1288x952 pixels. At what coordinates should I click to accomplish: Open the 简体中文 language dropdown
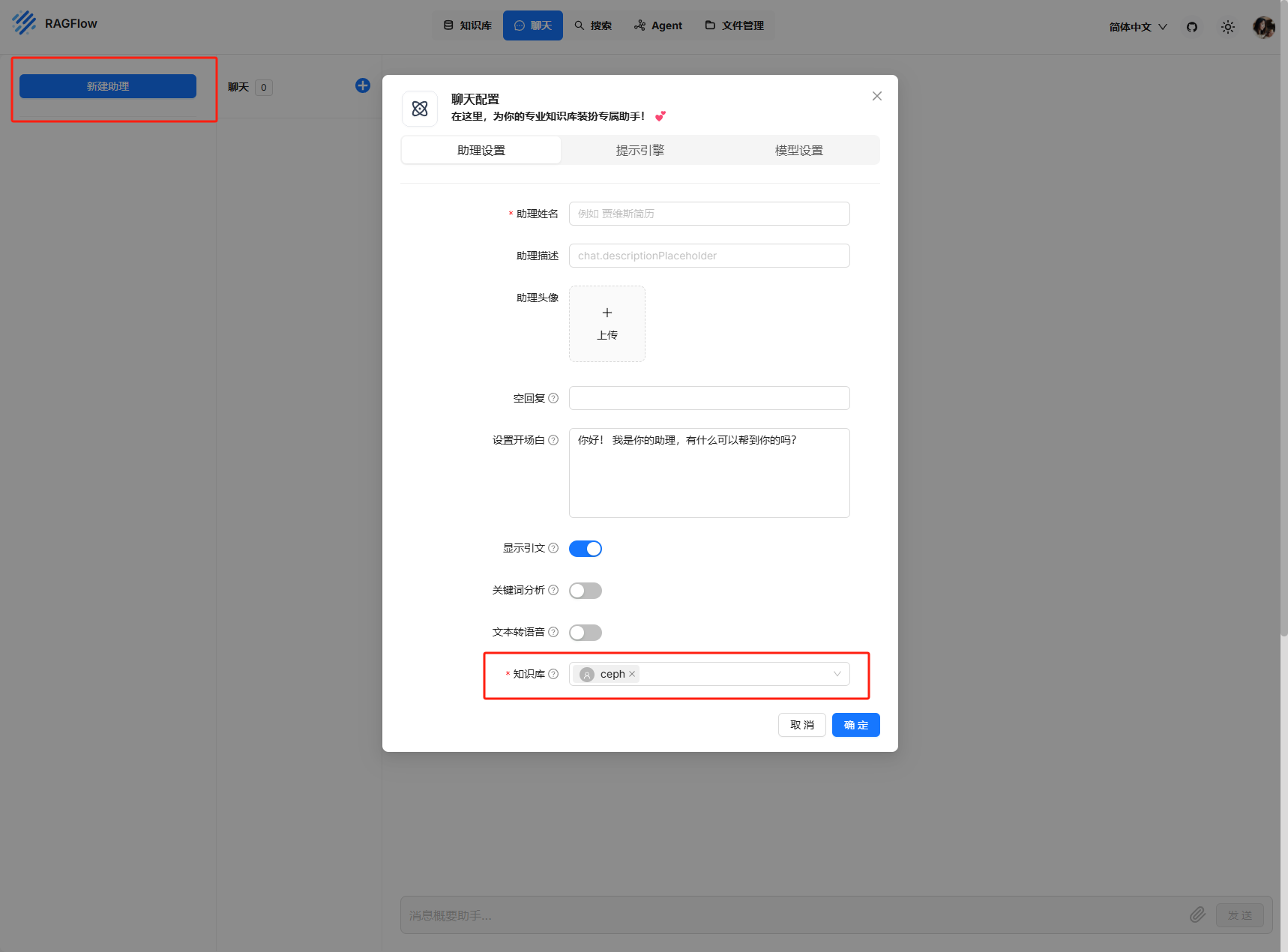[x=1138, y=27]
